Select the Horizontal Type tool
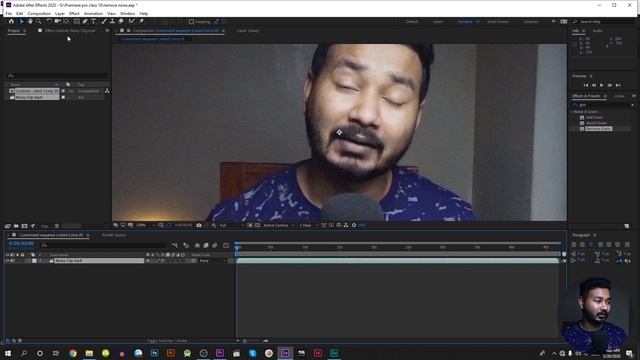Viewport: 640px width, 360px height. (x=93, y=21)
